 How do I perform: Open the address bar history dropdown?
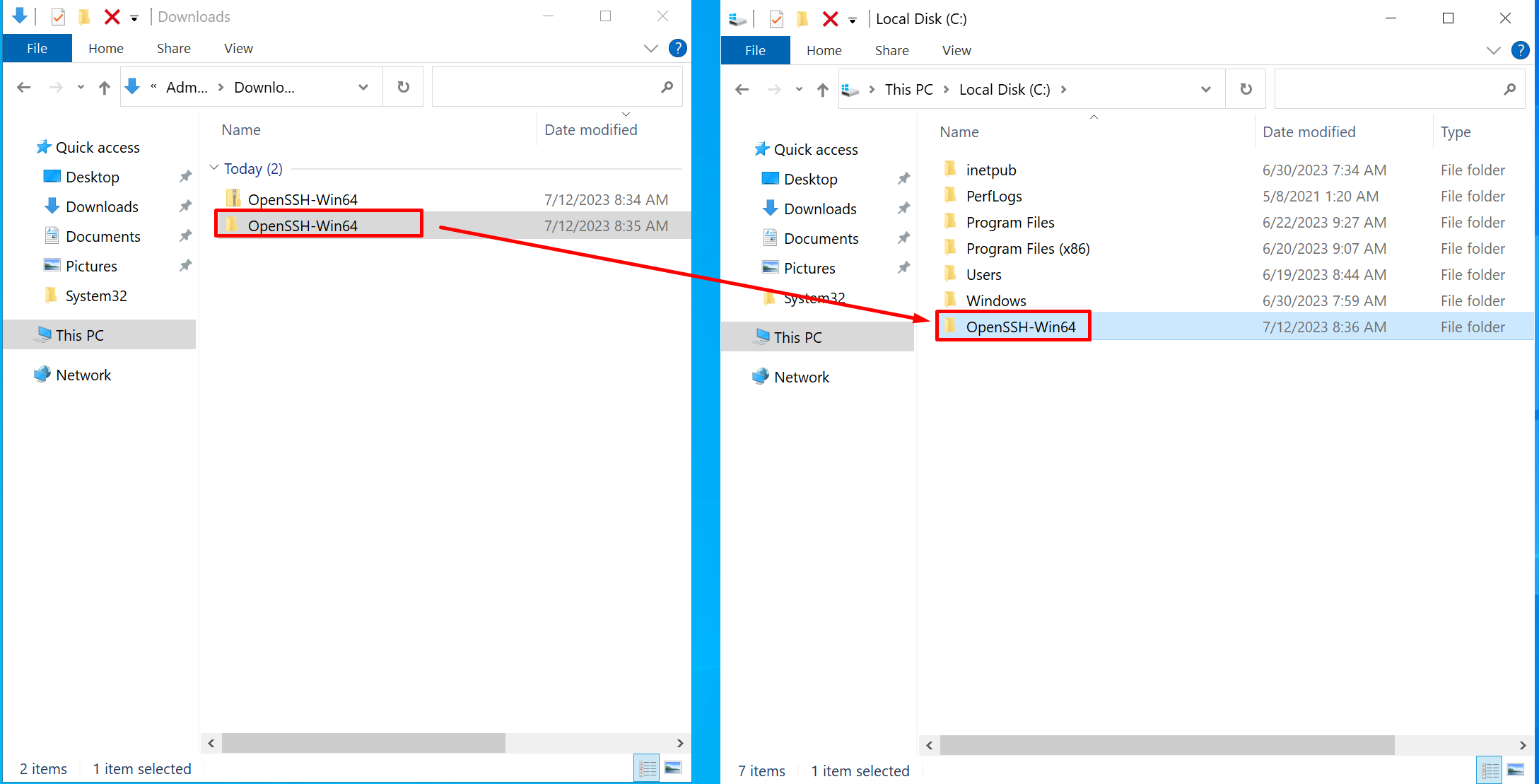tap(363, 86)
